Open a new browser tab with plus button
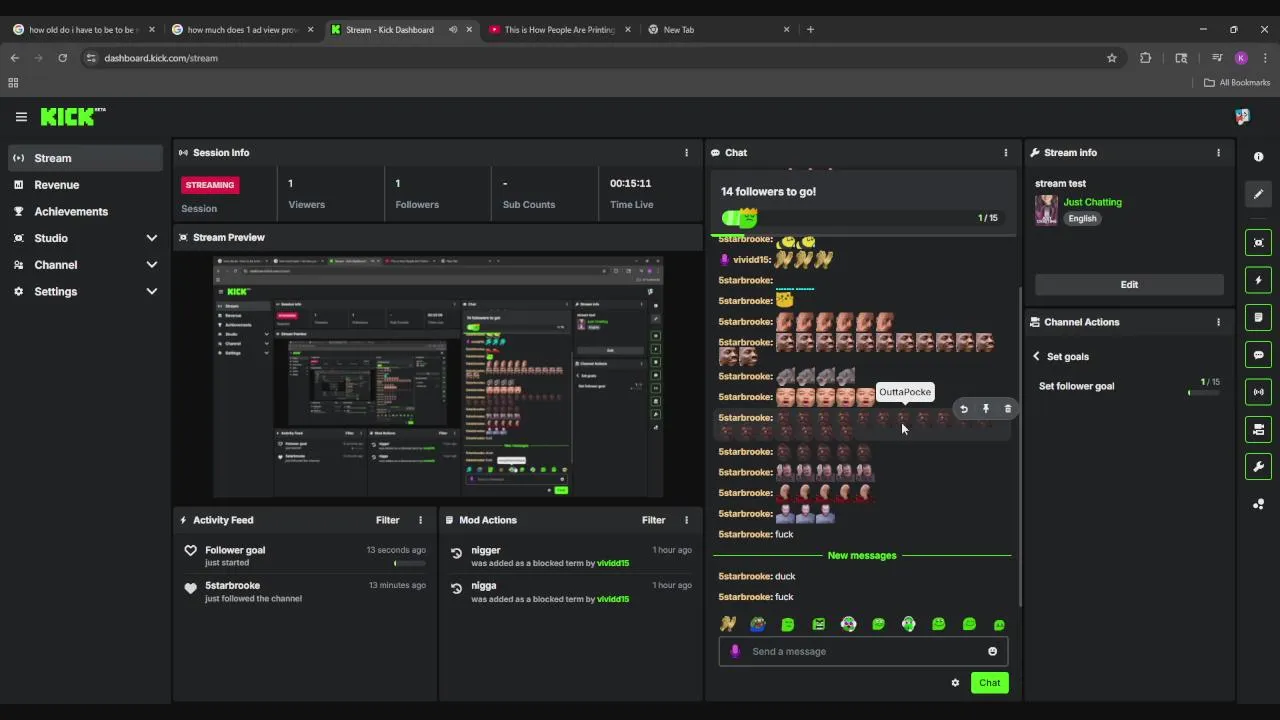 click(810, 30)
